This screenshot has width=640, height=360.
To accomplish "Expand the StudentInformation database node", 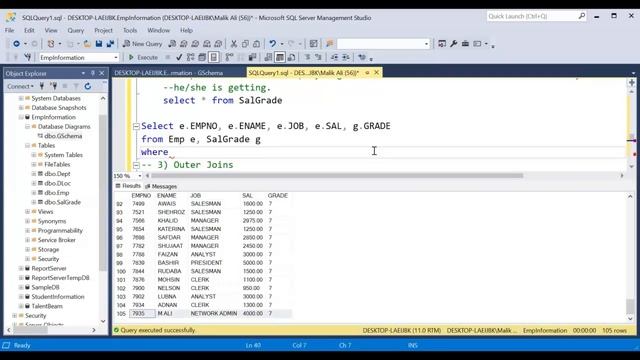I will tap(21, 297).
